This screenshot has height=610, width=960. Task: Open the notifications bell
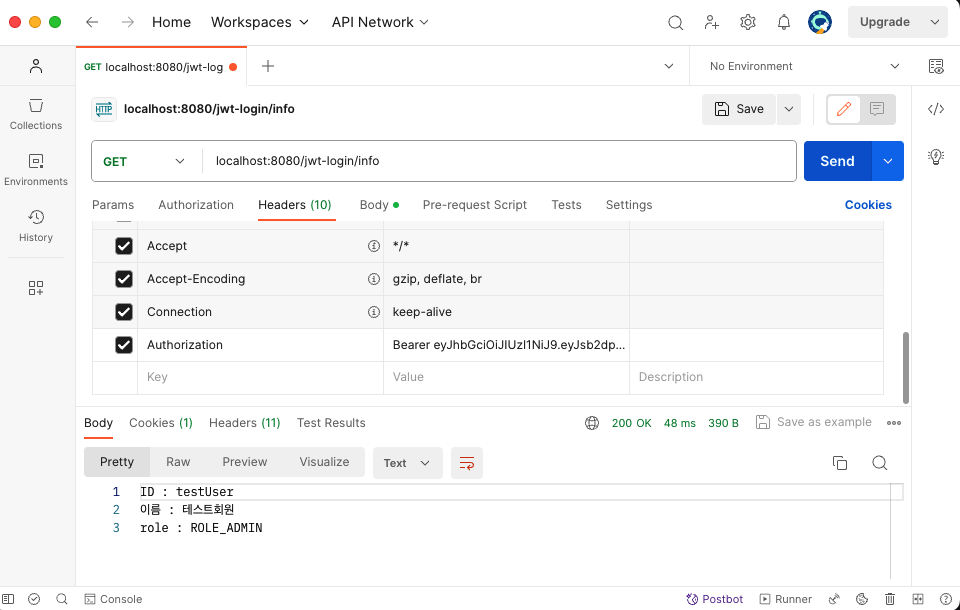[x=784, y=23]
